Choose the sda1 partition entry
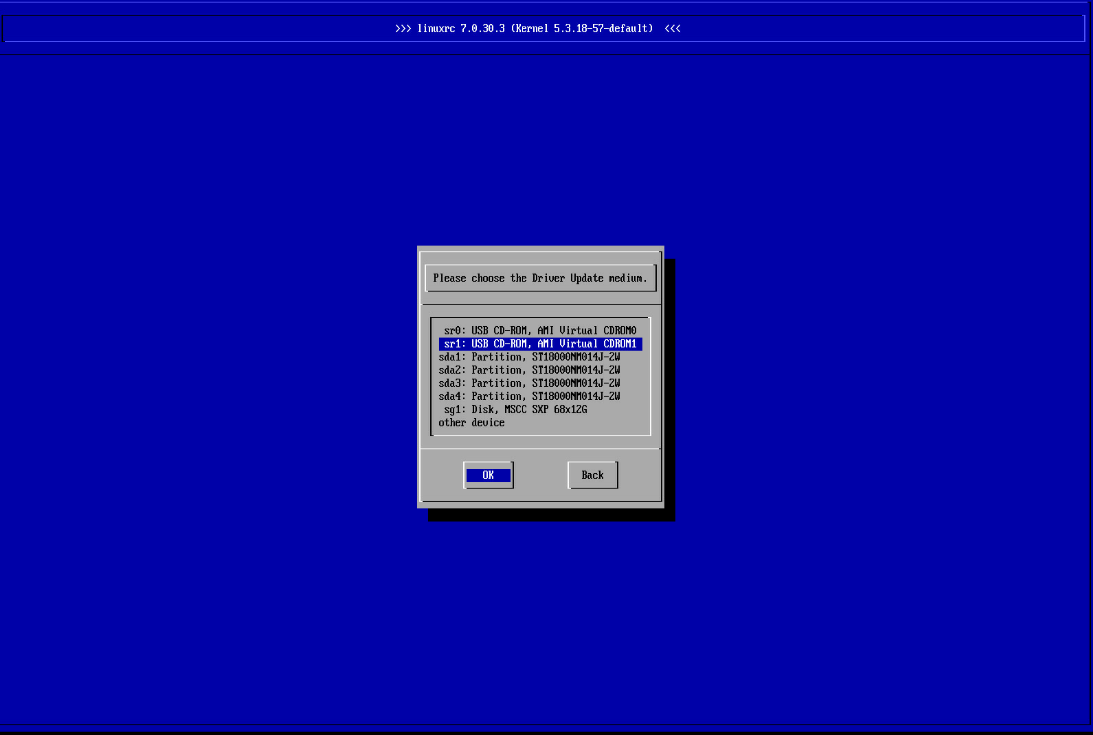 click(x=540, y=357)
